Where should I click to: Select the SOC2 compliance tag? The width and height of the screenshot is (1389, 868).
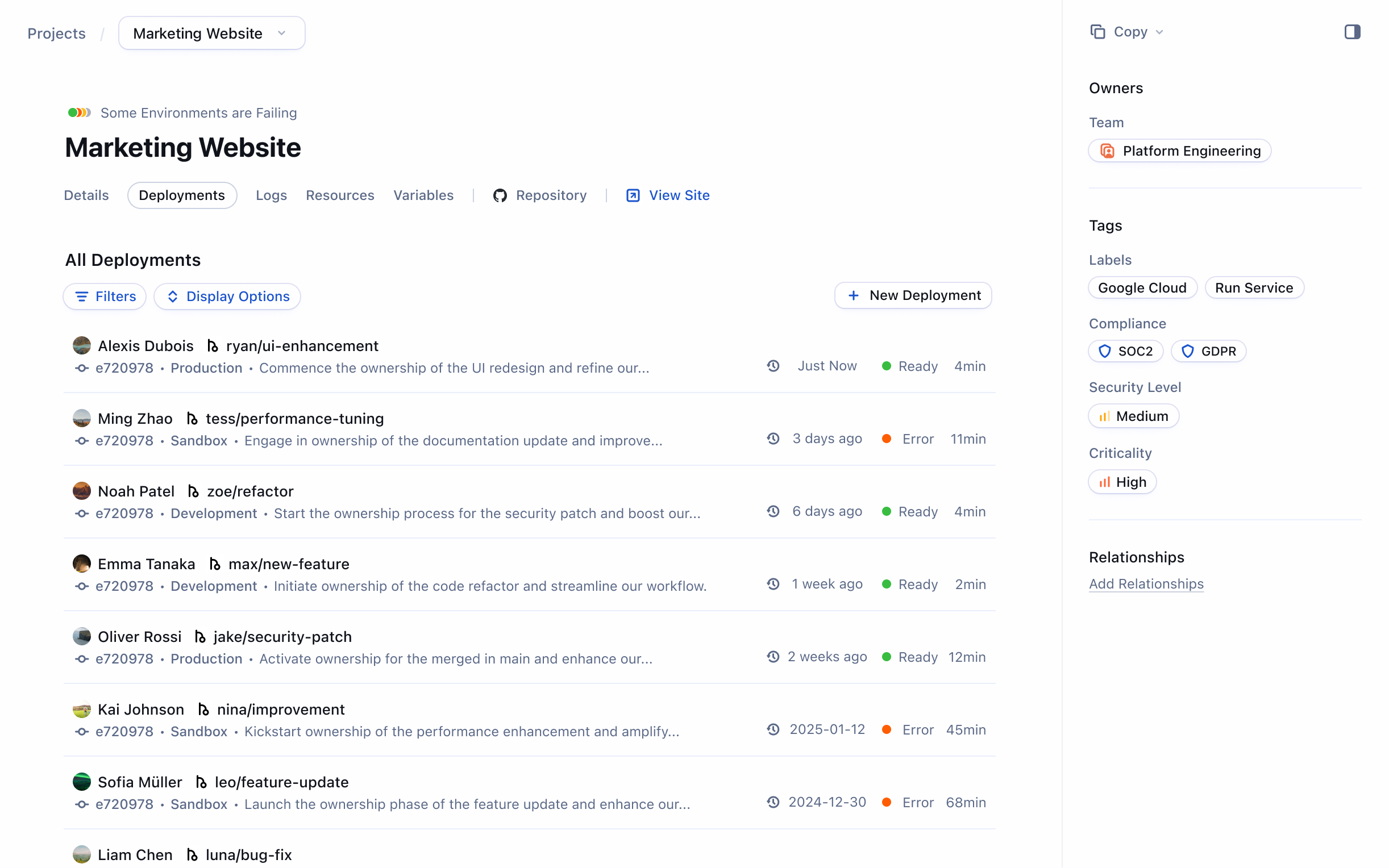point(1125,351)
